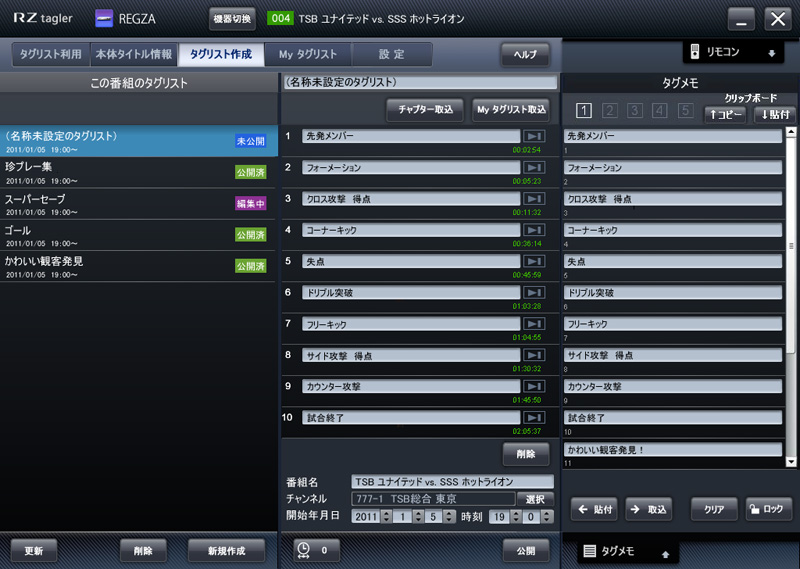Play the tag for カウンター攻撃
The height and width of the screenshot is (569, 800).
coord(534,386)
